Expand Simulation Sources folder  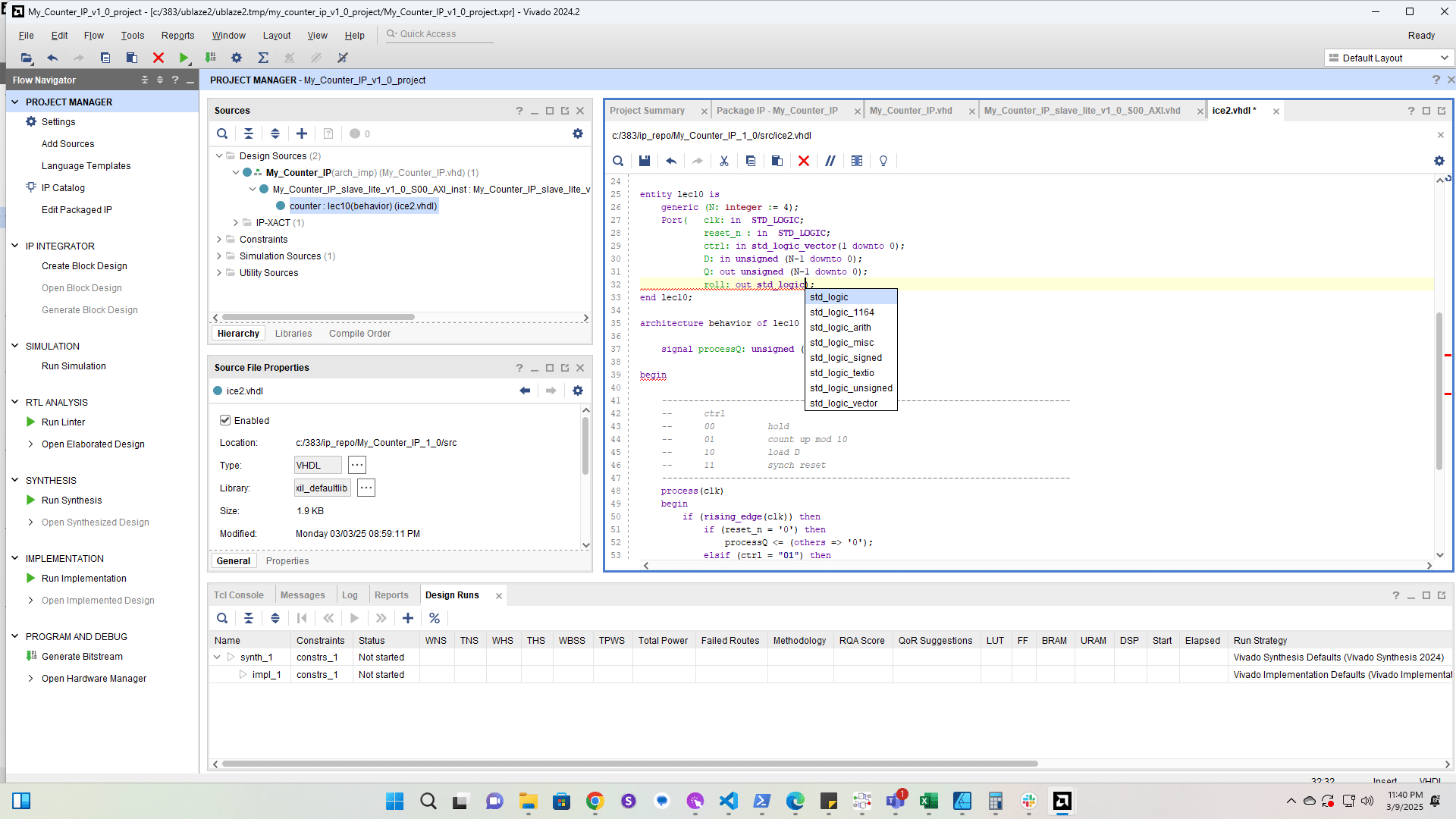pos(219,256)
